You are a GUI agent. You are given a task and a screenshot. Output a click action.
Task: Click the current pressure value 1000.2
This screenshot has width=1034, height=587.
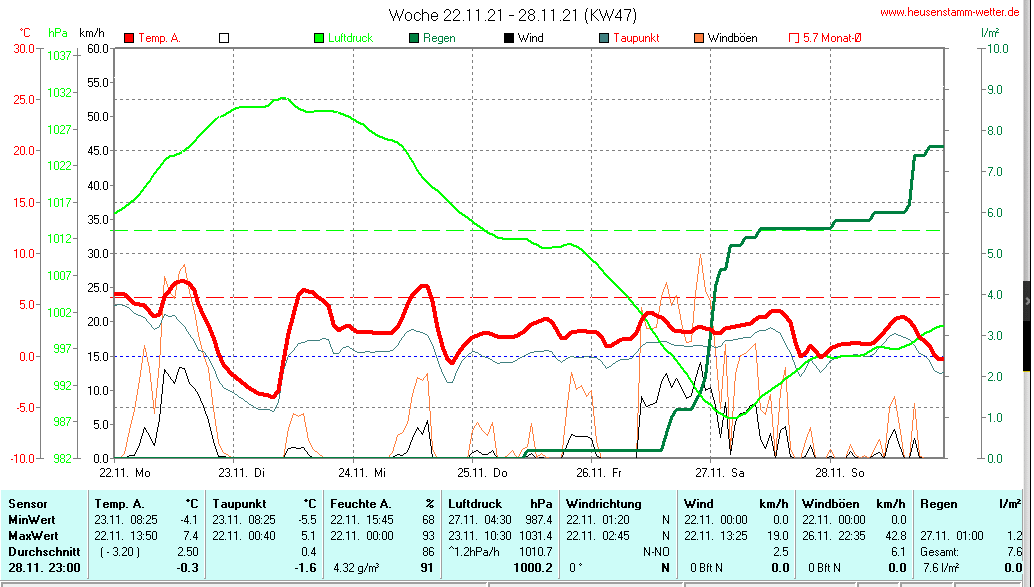(x=533, y=567)
